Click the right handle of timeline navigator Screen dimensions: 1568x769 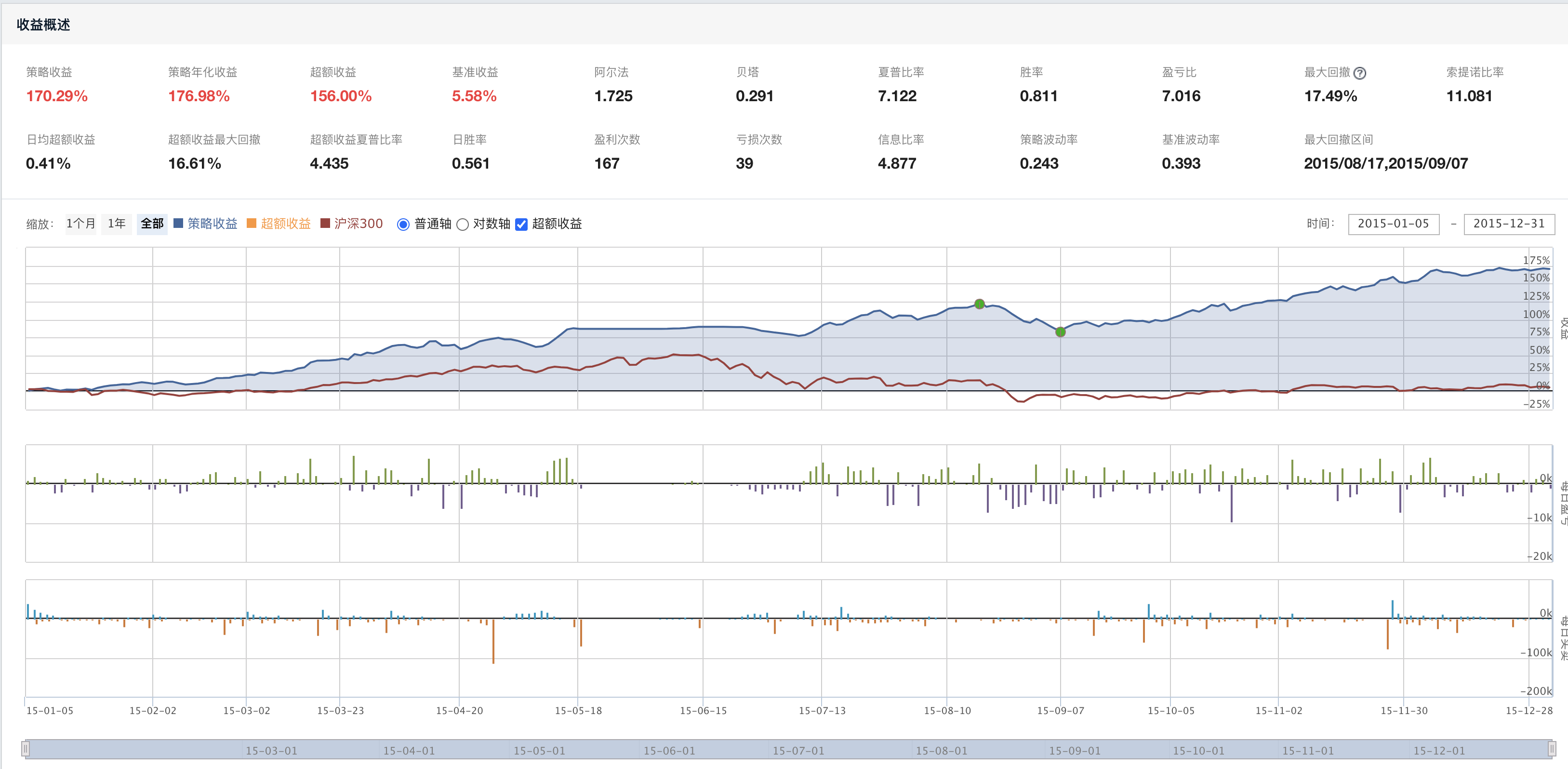pyautogui.click(x=1552, y=749)
